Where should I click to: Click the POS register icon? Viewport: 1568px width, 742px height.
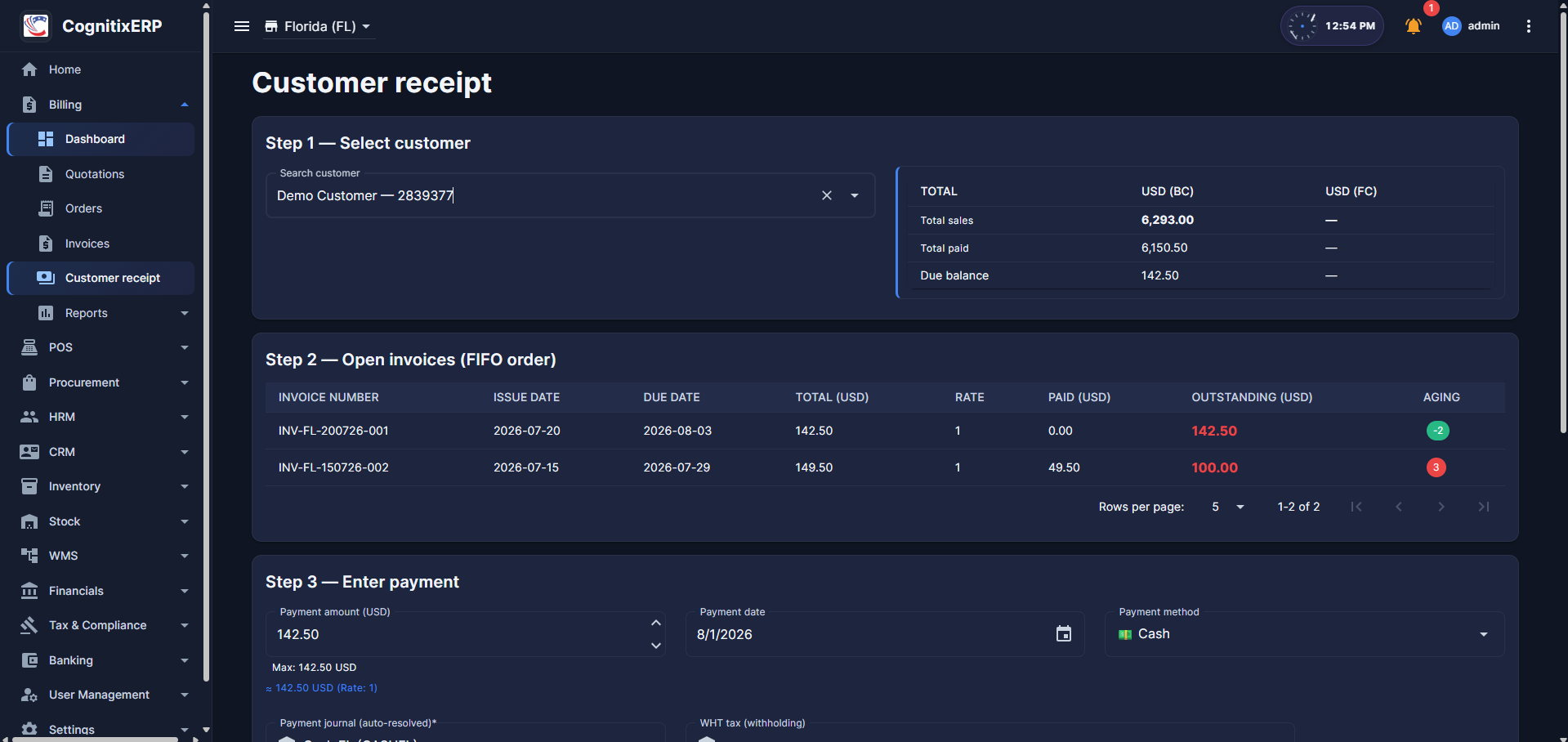(x=29, y=347)
